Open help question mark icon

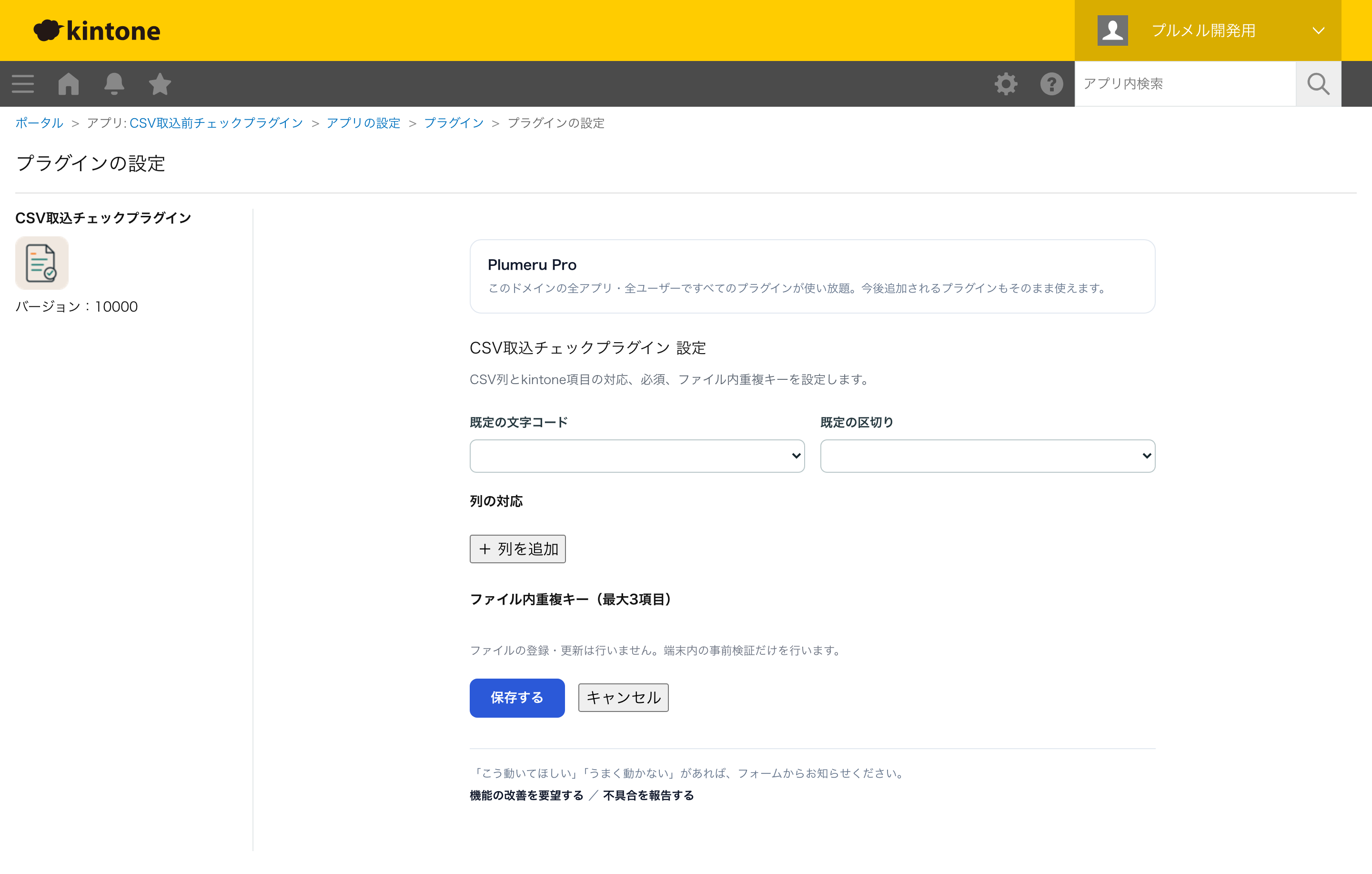(x=1051, y=84)
